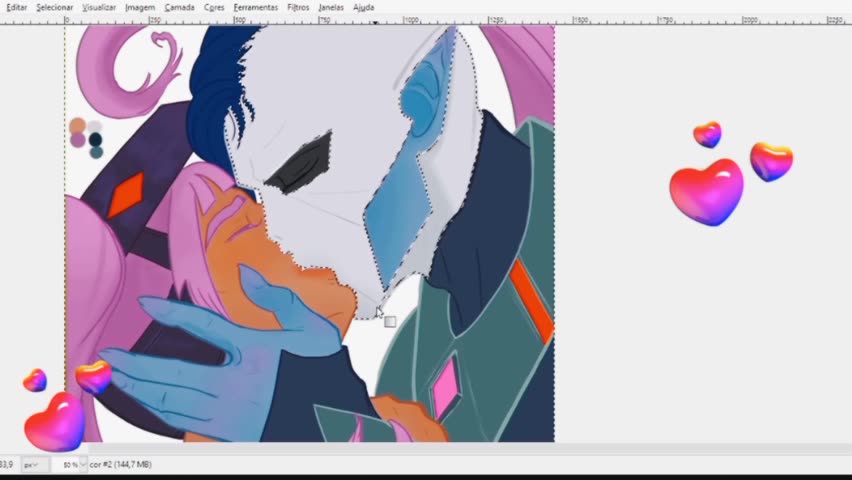Open the Imagem menu
The height and width of the screenshot is (480, 852).
tap(140, 8)
